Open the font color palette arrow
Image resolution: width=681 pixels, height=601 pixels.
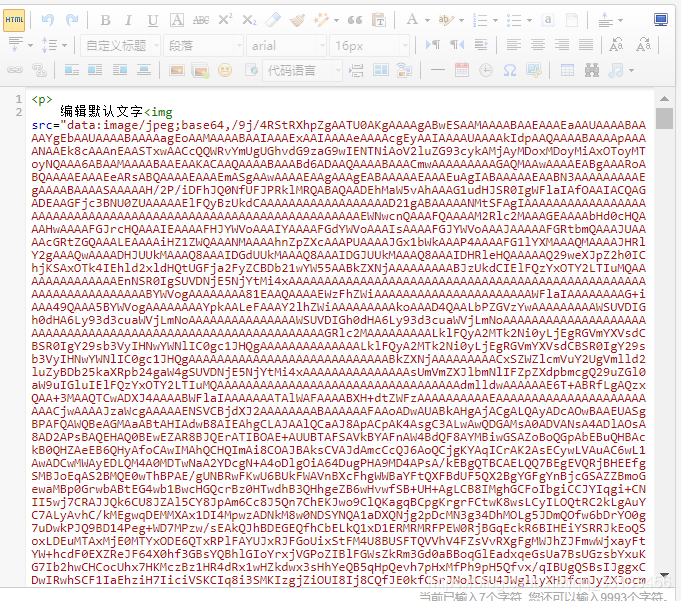pyautogui.click(x=427, y=20)
